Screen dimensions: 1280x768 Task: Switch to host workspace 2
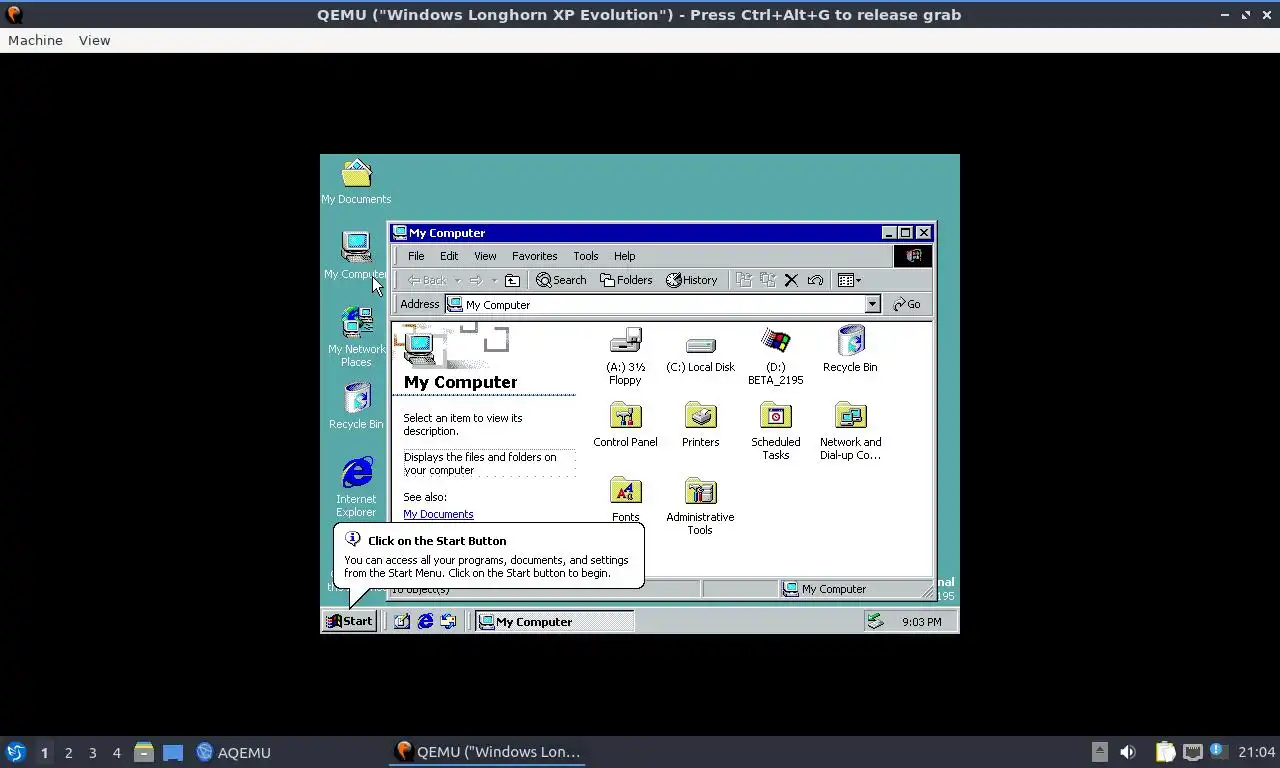click(68, 752)
